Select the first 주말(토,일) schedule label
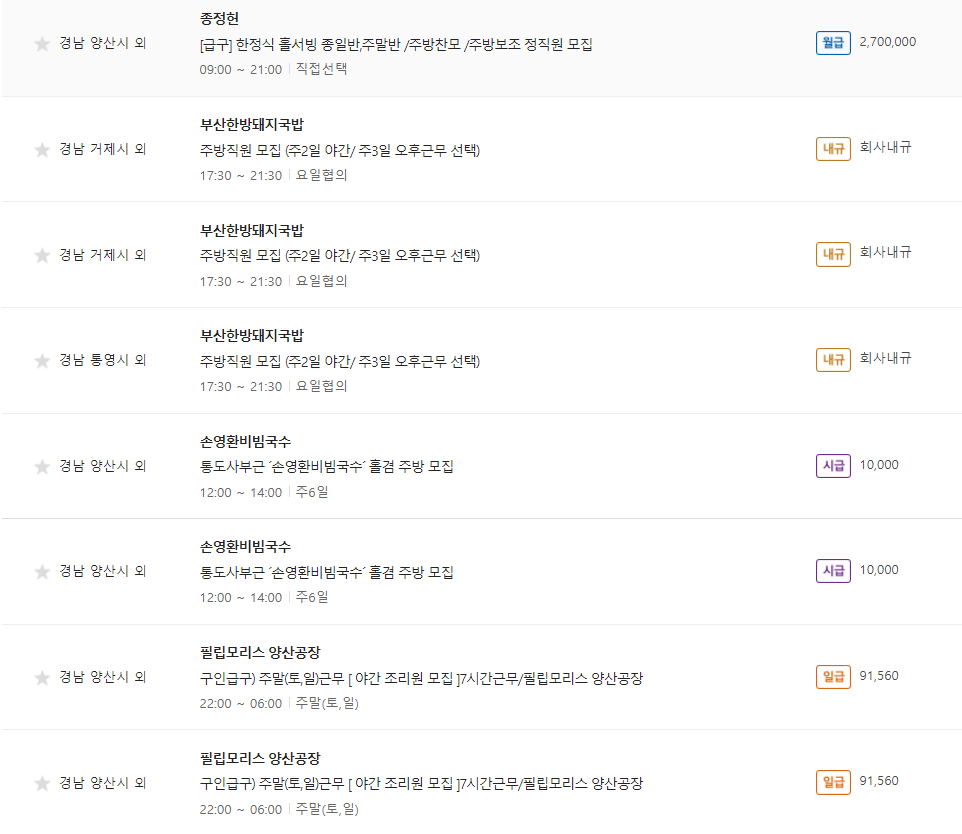This screenshot has width=962, height=834. point(327,703)
